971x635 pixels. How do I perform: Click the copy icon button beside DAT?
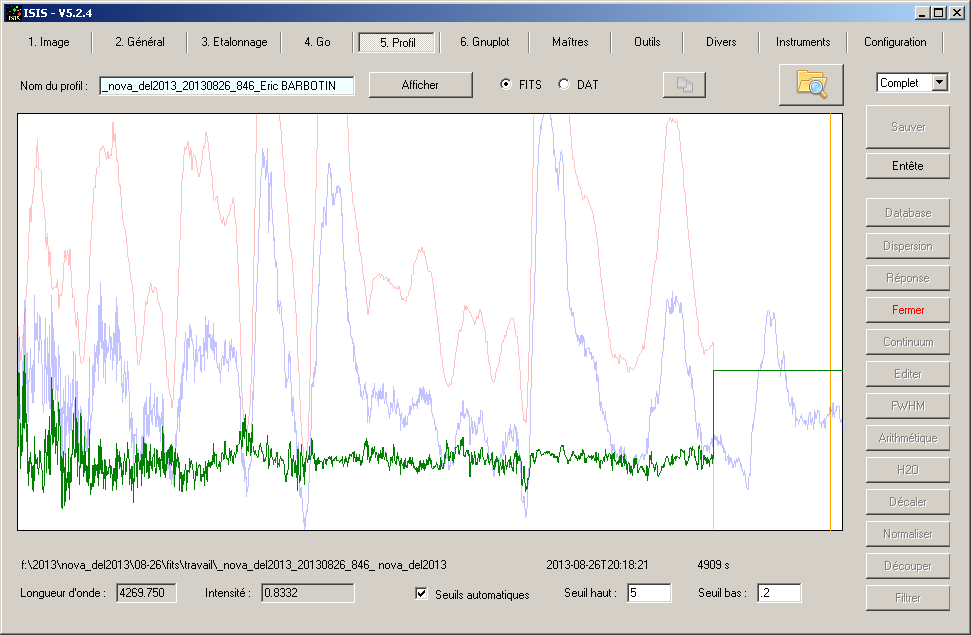click(684, 86)
